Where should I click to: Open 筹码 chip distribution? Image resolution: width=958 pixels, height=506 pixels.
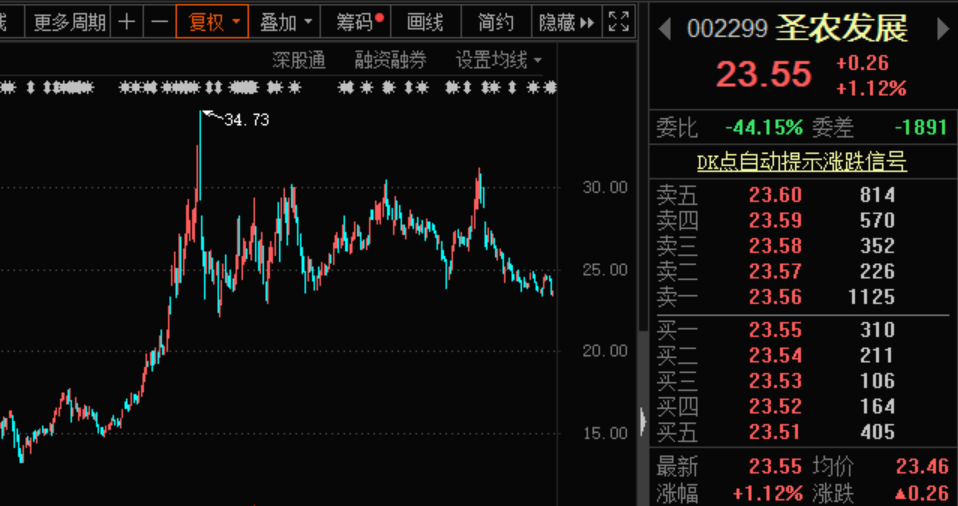click(x=356, y=23)
